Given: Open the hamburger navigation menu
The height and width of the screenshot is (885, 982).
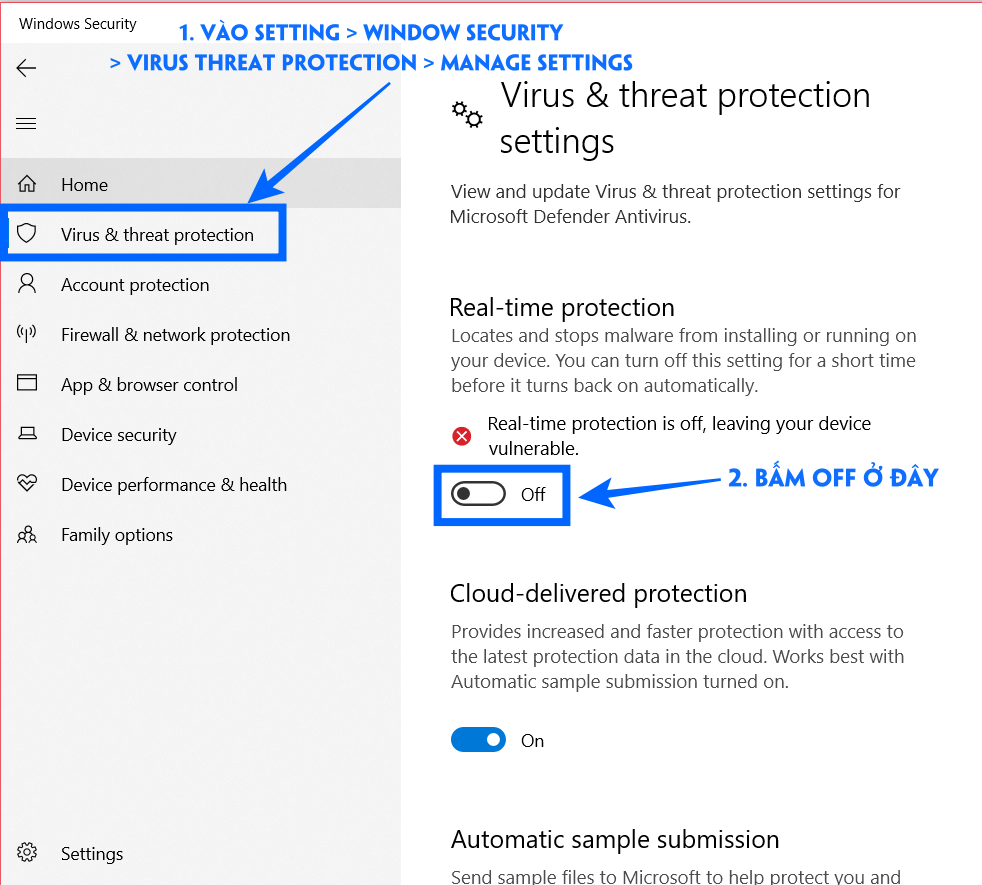Looking at the screenshot, I should pyautogui.click(x=26, y=123).
